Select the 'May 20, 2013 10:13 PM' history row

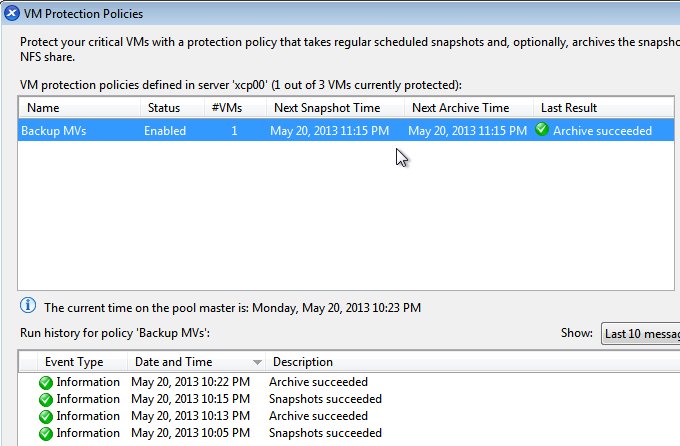click(349, 416)
